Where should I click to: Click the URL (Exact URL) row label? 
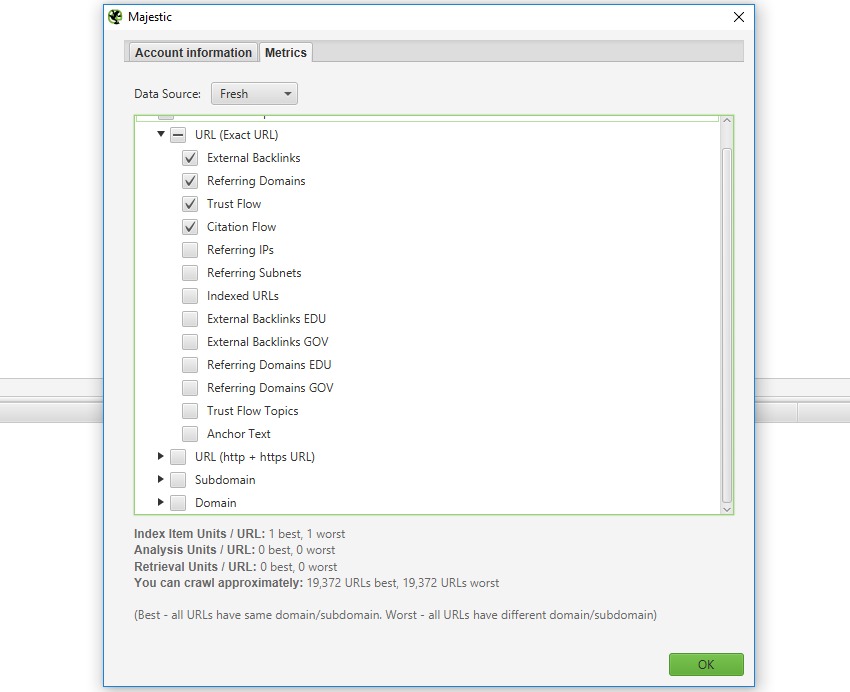[236, 135]
